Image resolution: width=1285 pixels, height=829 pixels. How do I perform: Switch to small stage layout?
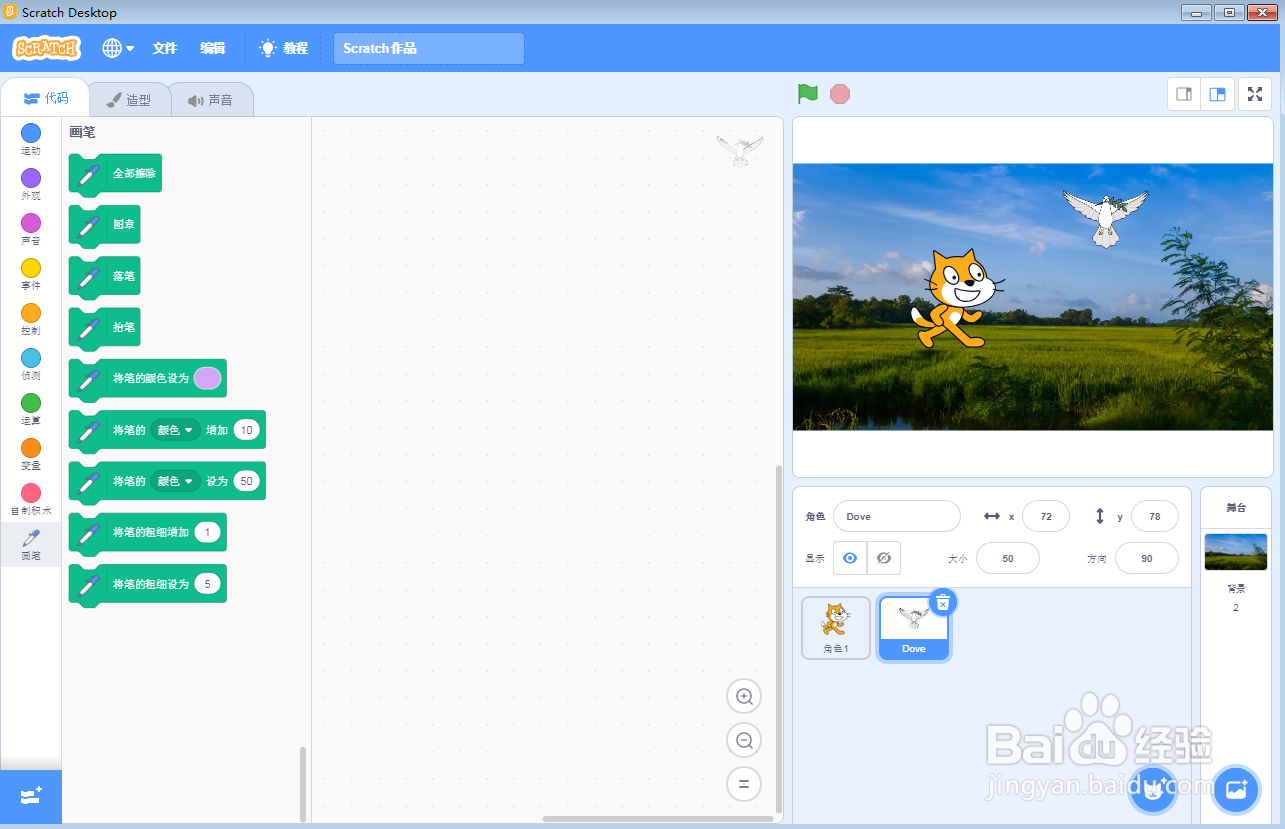(1184, 94)
